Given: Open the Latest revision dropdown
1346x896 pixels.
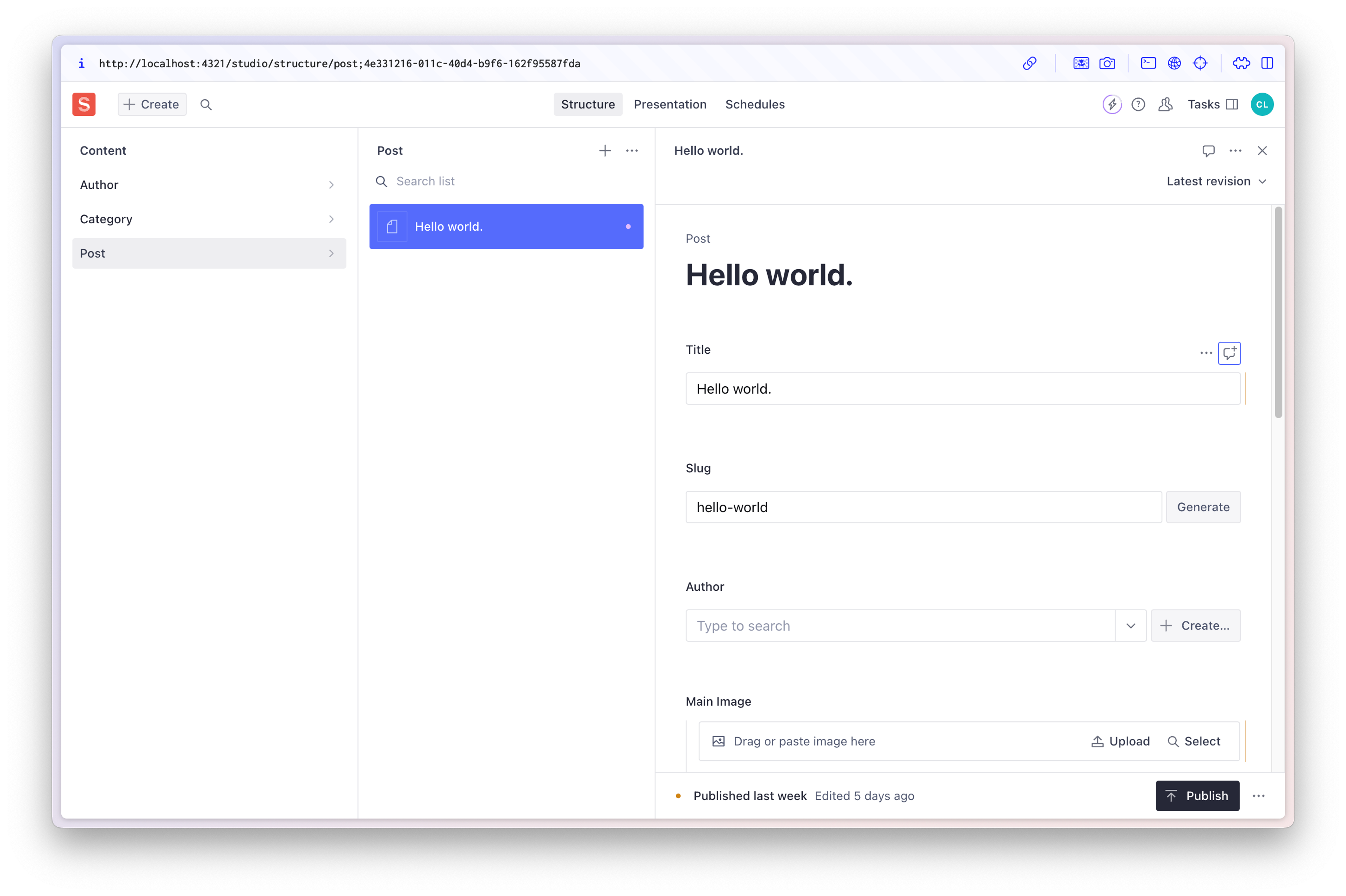Looking at the screenshot, I should coord(1216,182).
